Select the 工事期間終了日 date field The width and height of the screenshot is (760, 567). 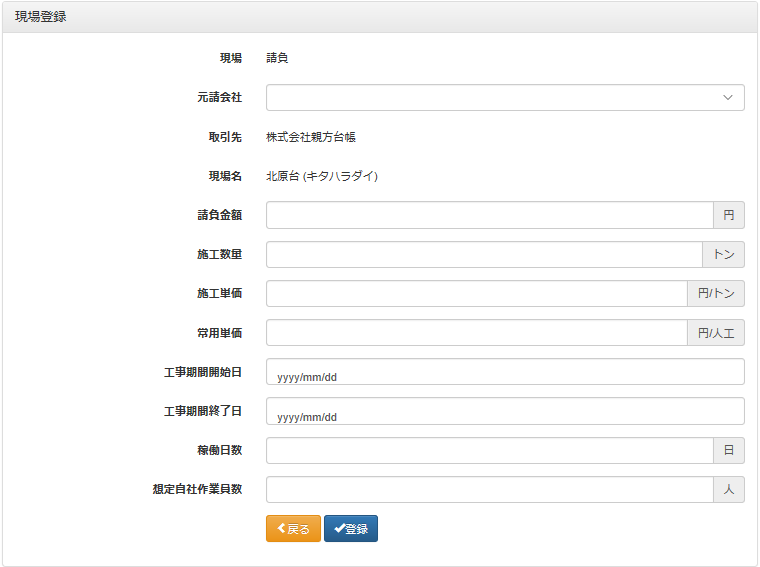pos(505,411)
